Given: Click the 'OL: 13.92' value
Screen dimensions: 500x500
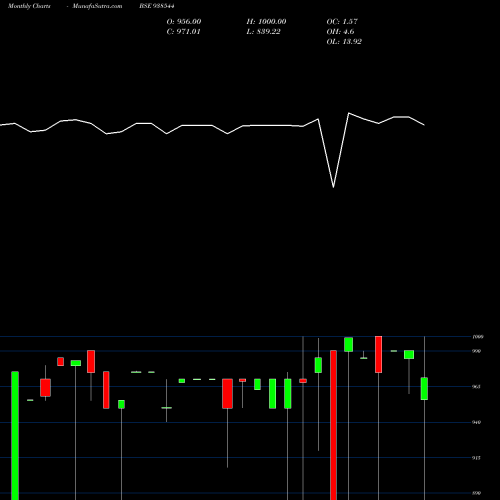Looking at the screenshot, I should click(344, 42).
